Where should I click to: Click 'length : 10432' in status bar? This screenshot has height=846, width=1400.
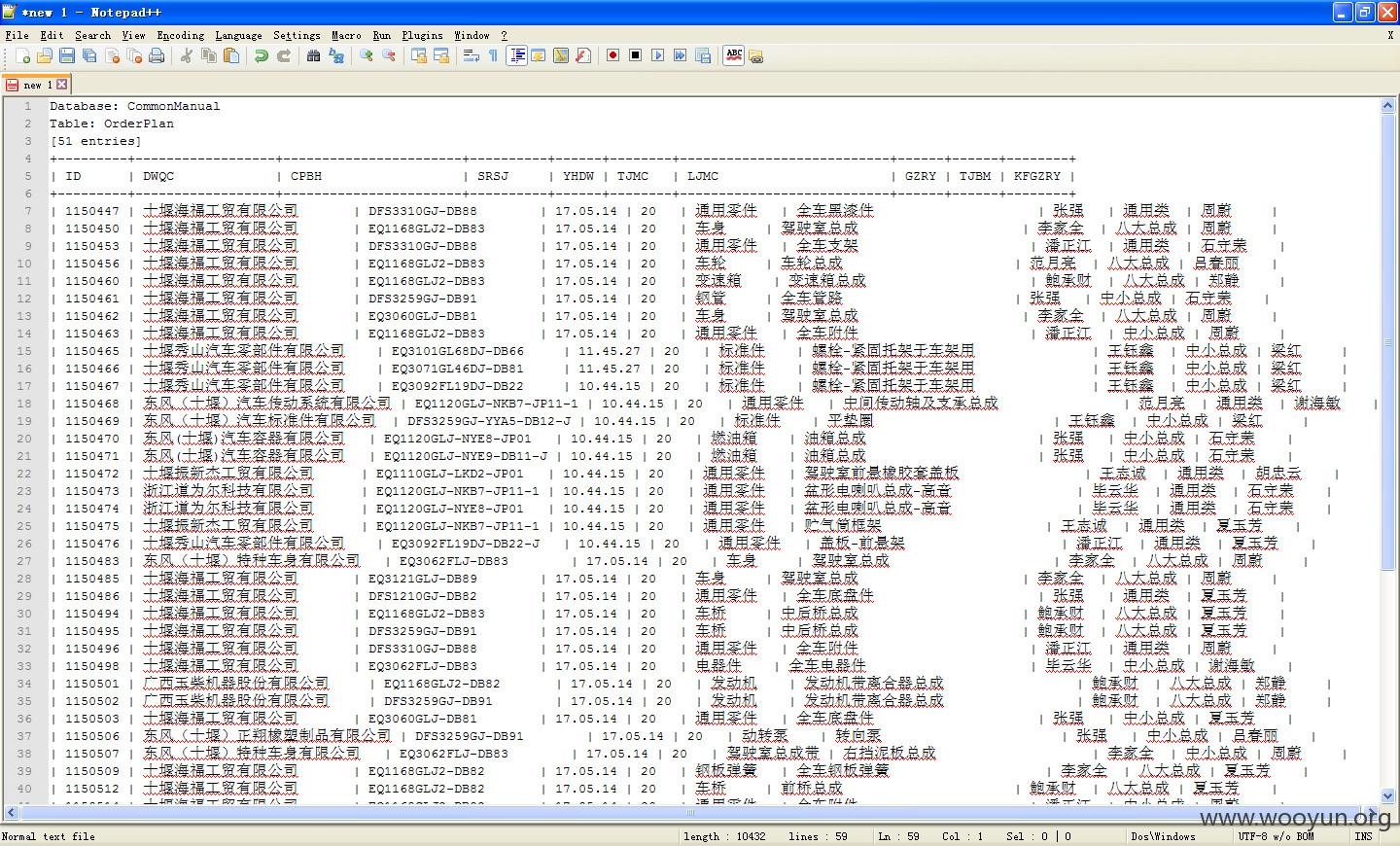pos(724,836)
